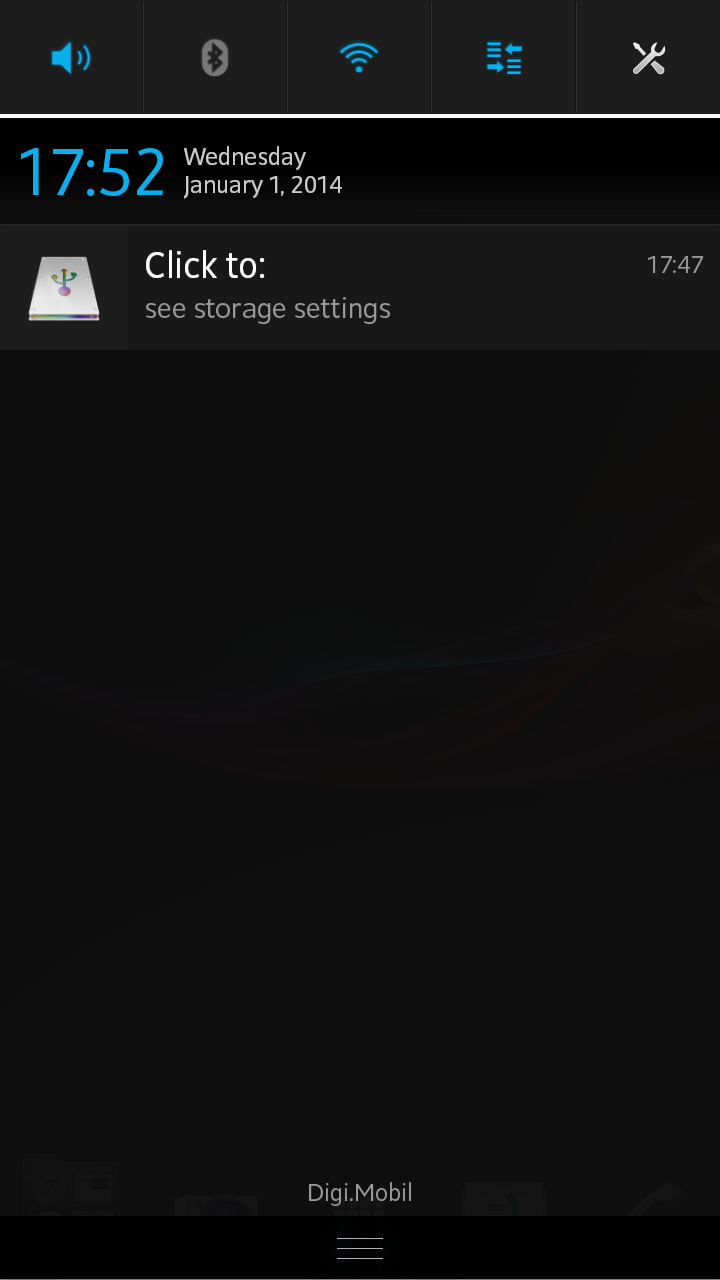This screenshot has height=1280, width=720.
Task: Select 'see storage settings' notification text
Action: 268,309
